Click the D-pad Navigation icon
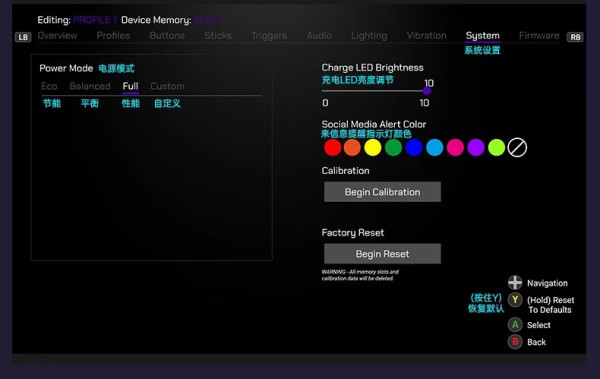This screenshot has width=600, height=379. tap(515, 283)
